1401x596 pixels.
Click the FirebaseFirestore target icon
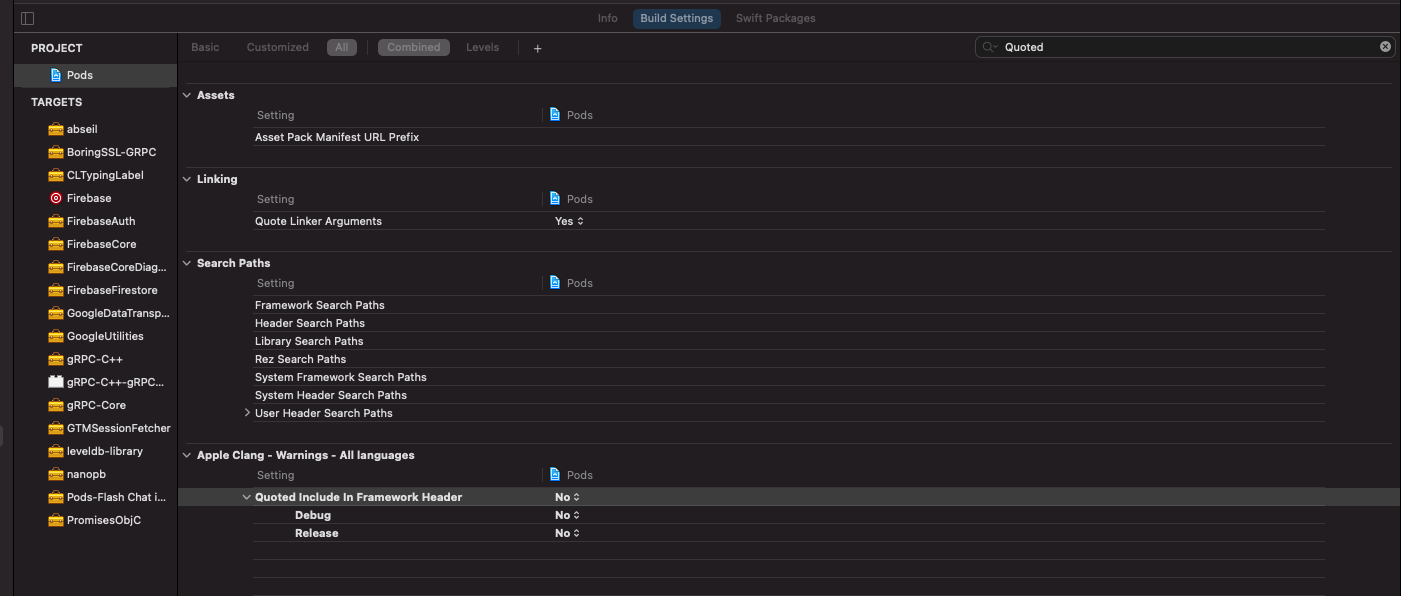[56, 290]
